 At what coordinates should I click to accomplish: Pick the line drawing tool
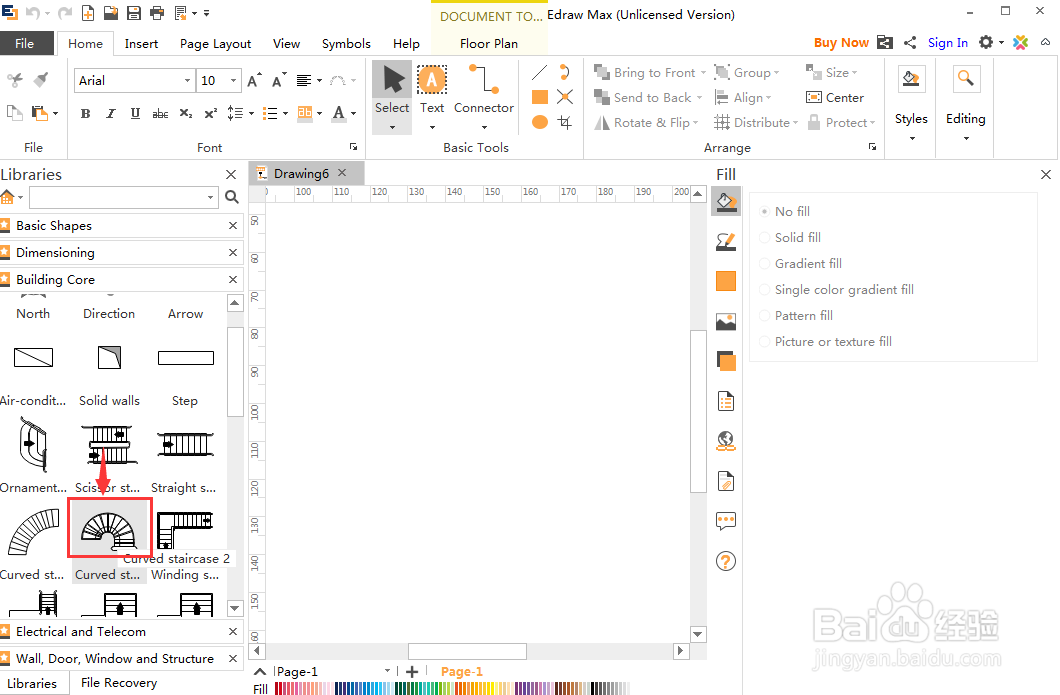click(539, 72)
